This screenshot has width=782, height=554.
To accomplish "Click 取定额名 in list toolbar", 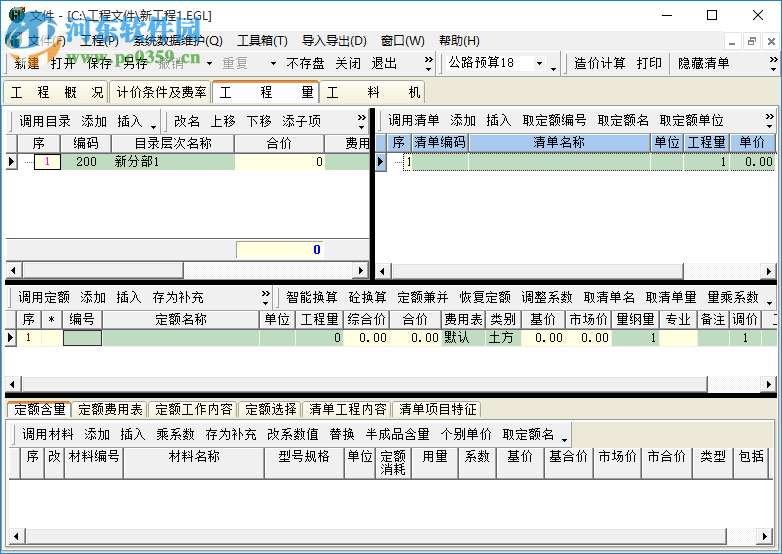I will (623, 120).
